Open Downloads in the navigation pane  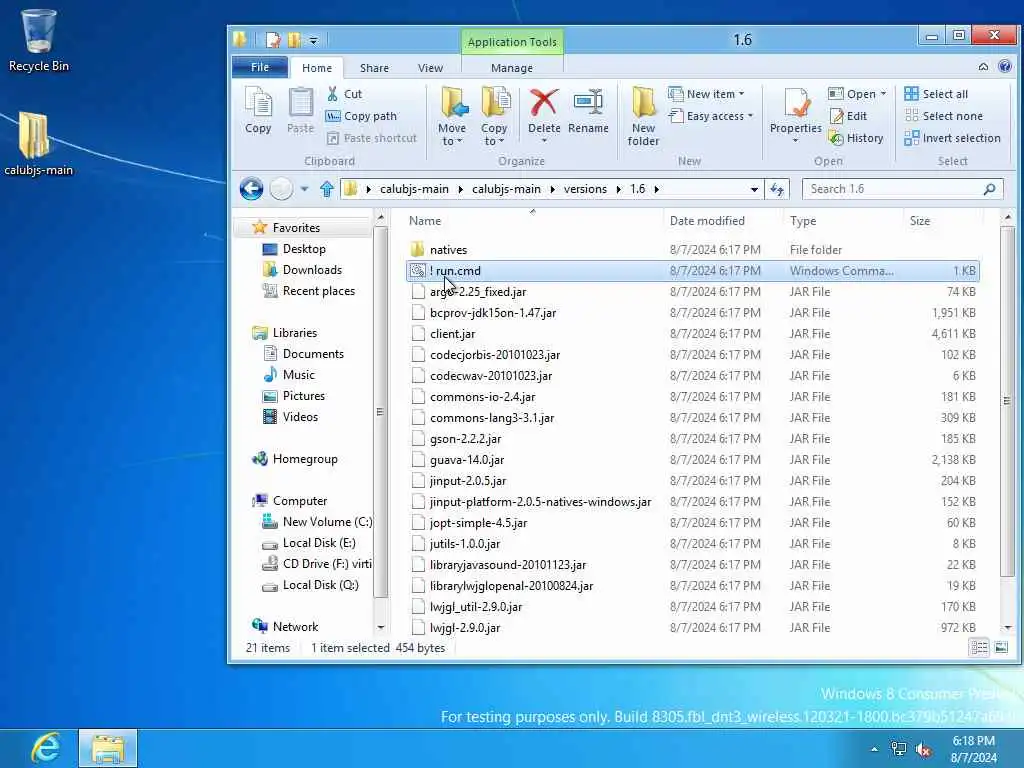(312, 270)
